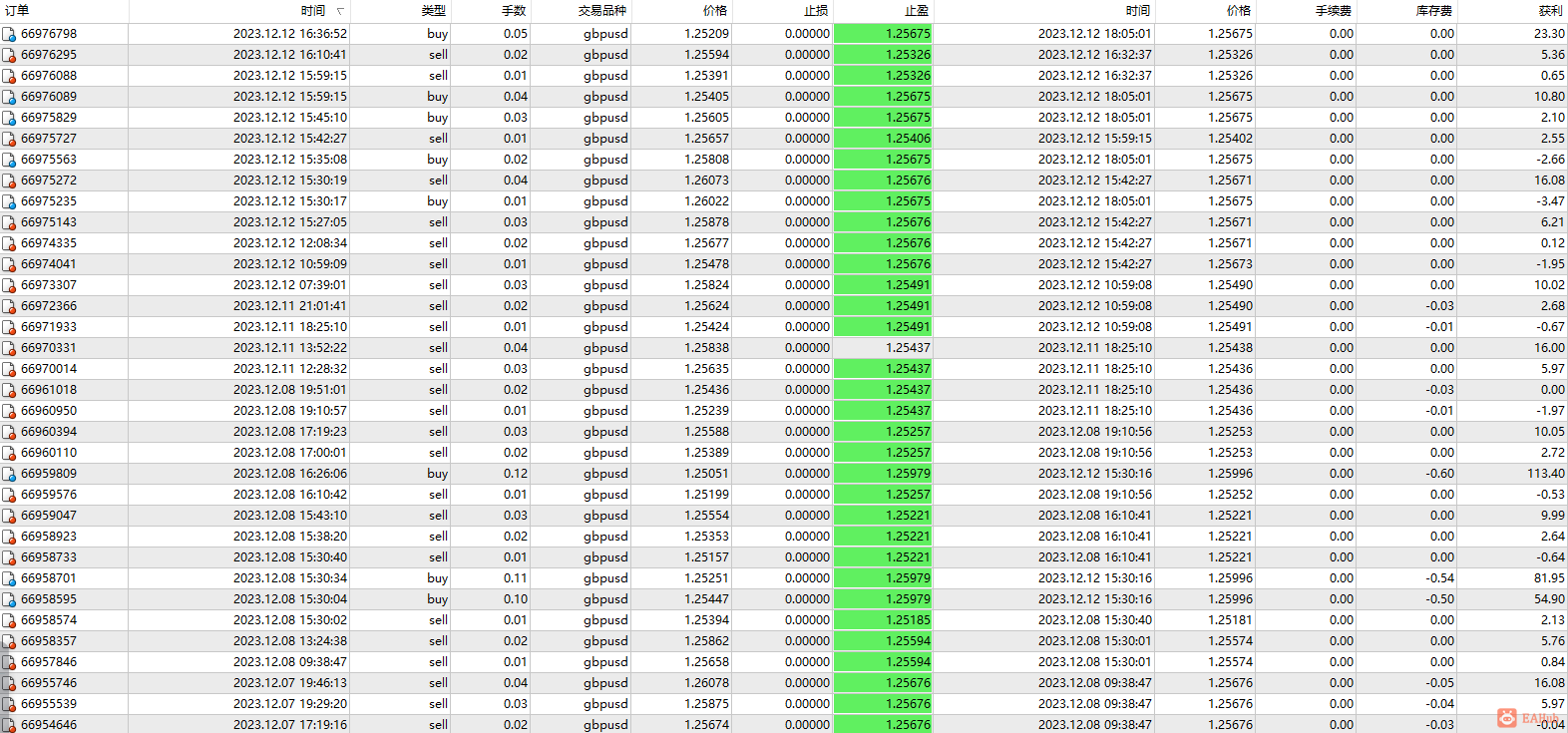
Task: Select close time 2023.12.12 10:59:08 for order 66973307
Action: [x=1094, y=285]
